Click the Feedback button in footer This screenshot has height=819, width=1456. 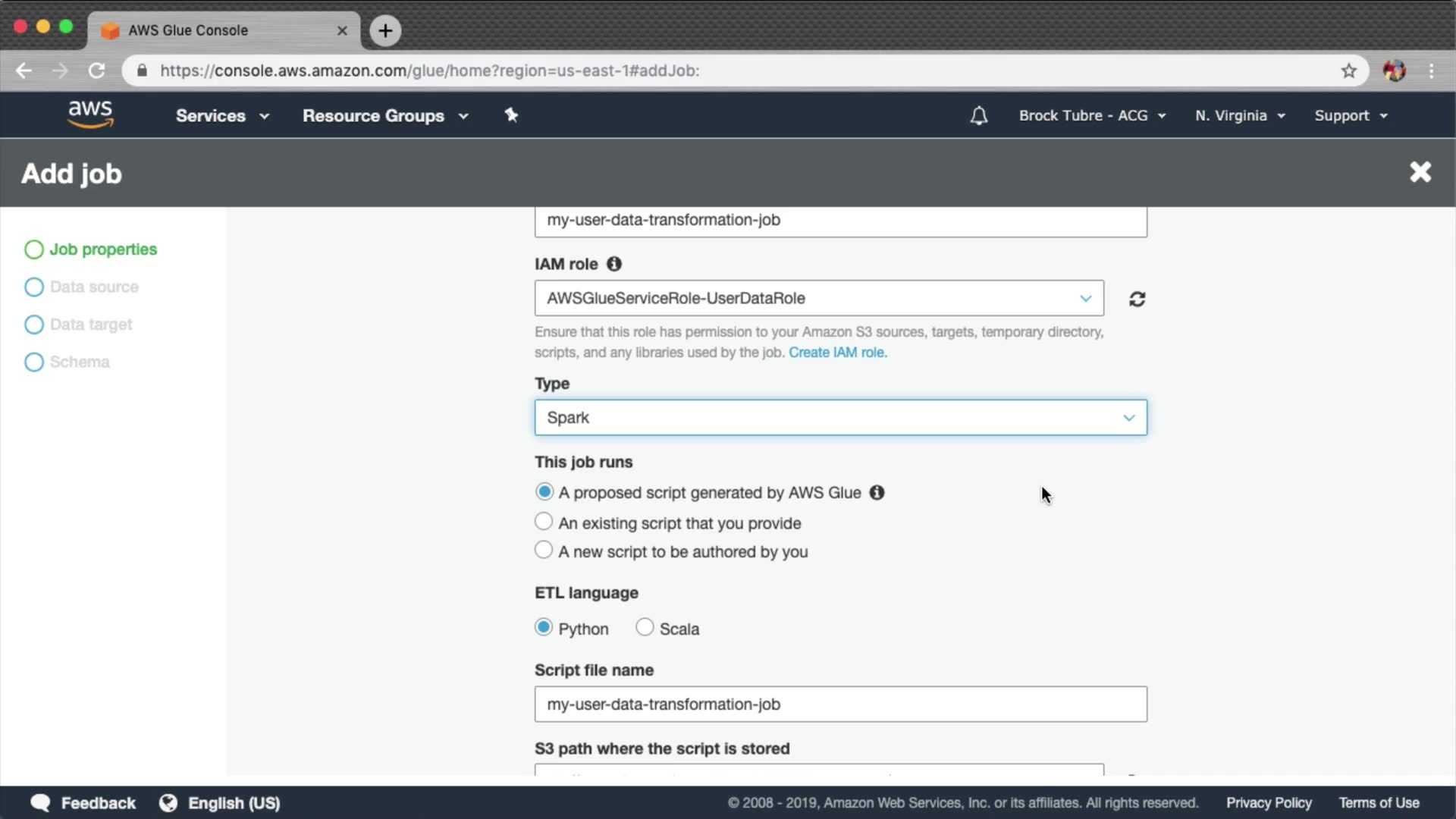pyautogui.click(x=83, y=803)
